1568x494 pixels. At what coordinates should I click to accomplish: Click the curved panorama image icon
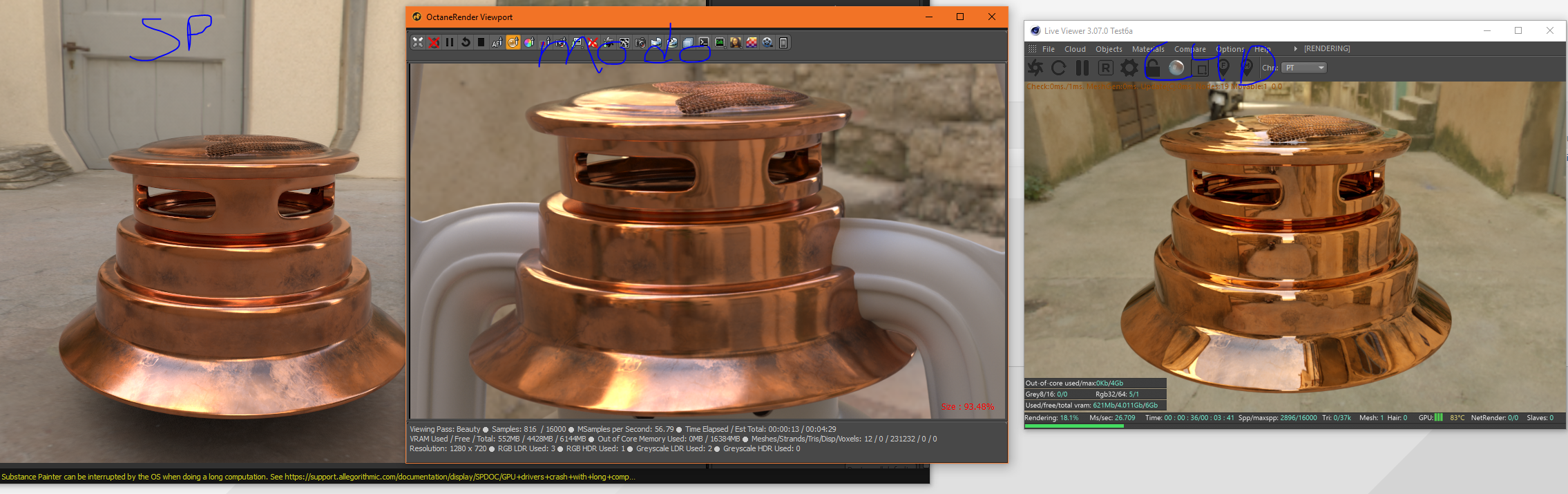coord(656,42)
